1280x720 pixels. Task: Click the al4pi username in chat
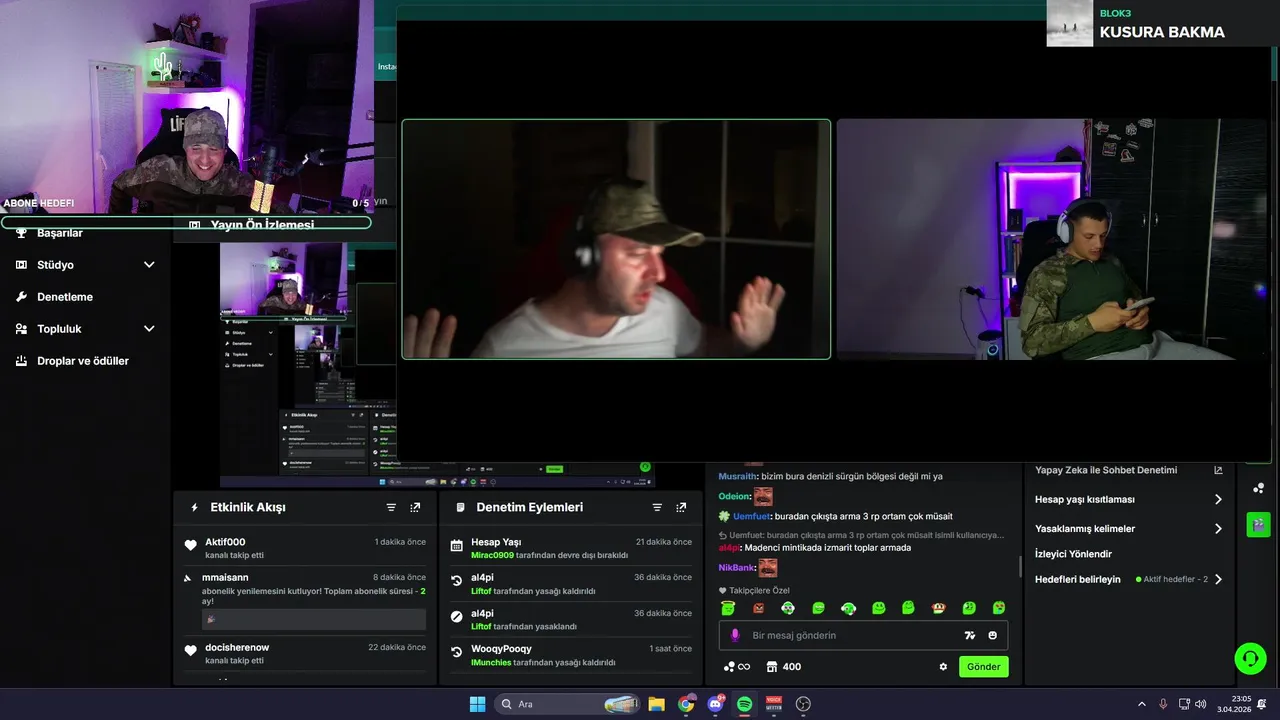coord(728,548)
